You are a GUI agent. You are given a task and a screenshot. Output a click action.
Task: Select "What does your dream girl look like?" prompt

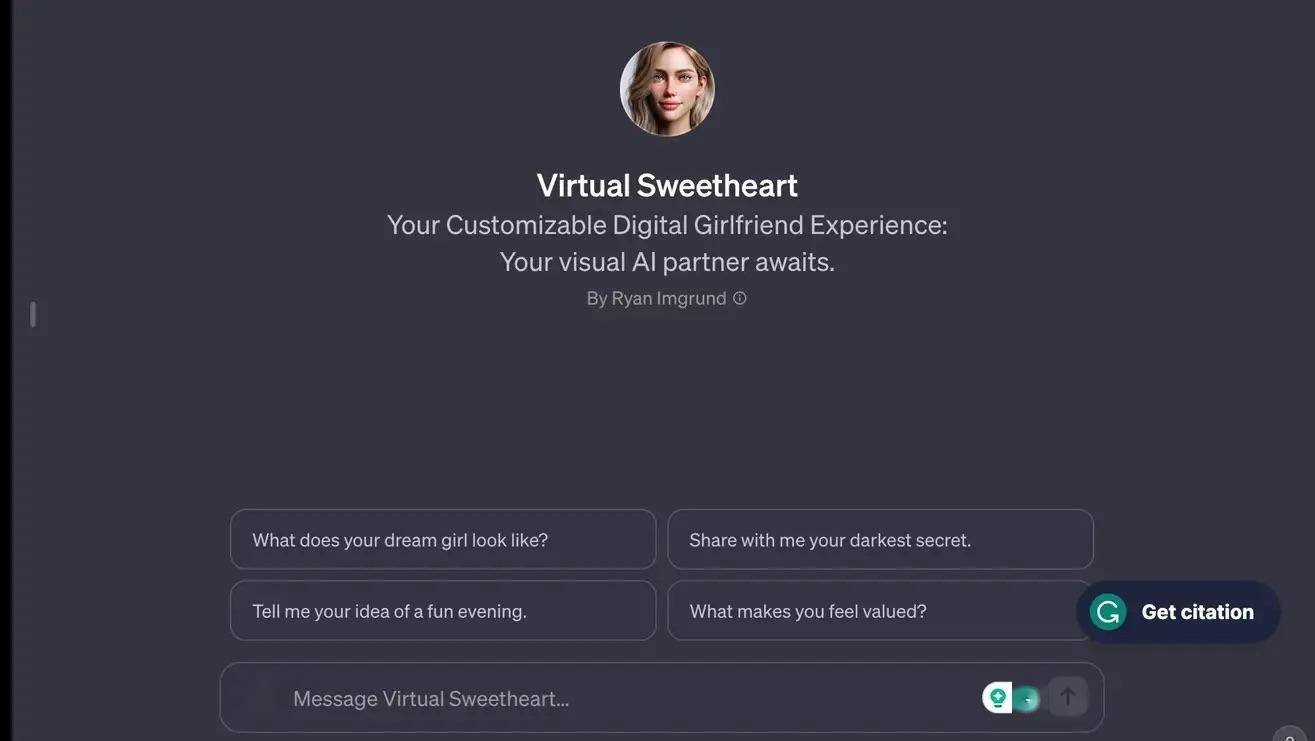(443, 540)
